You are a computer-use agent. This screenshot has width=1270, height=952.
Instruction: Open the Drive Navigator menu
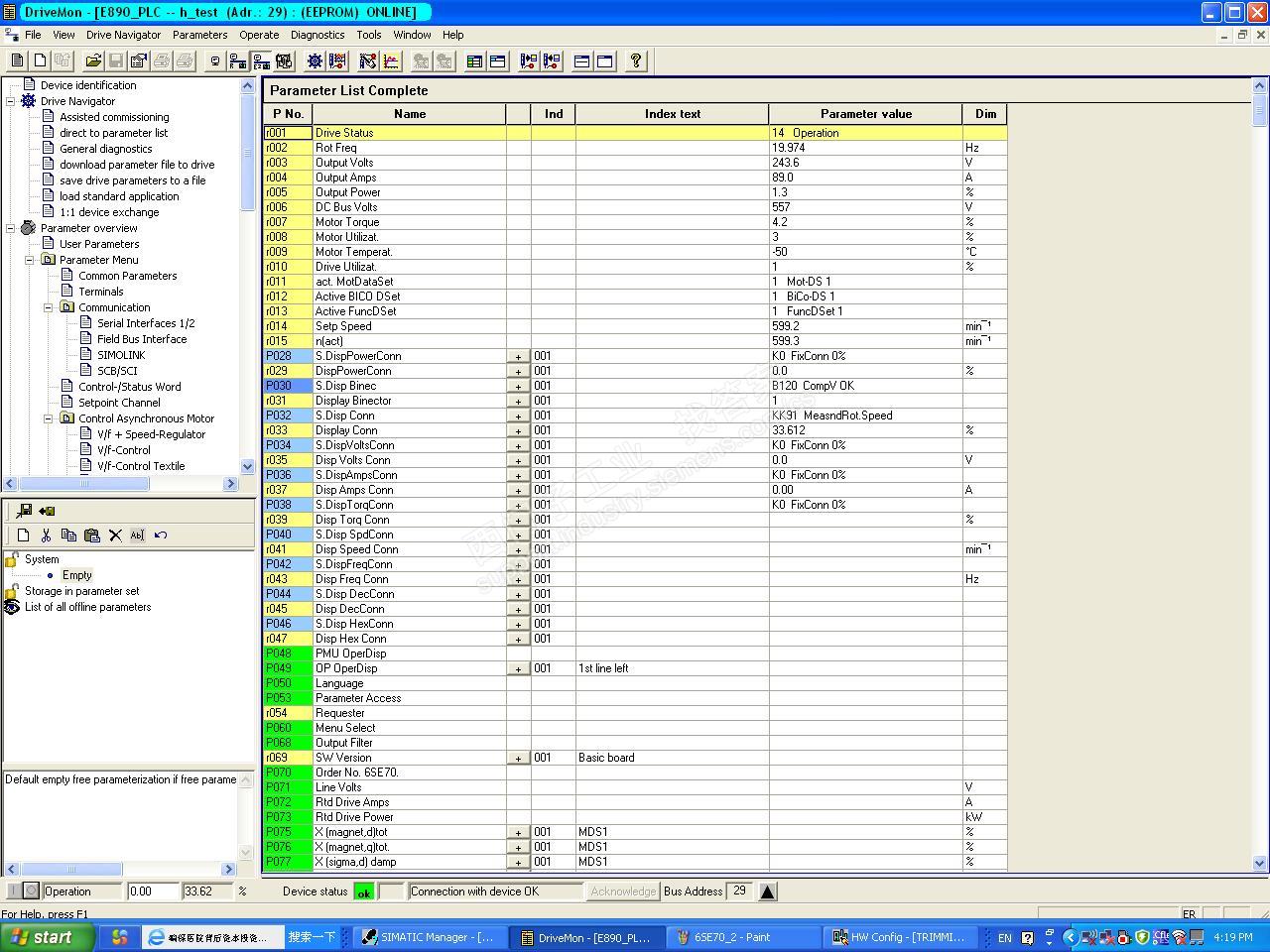(x=123, y=35)
